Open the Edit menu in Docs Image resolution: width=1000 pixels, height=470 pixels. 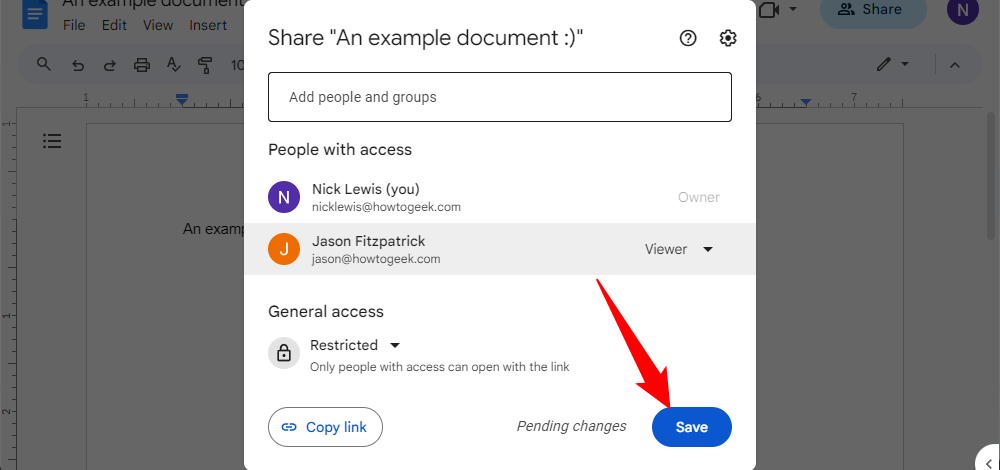tap(114, 26)
